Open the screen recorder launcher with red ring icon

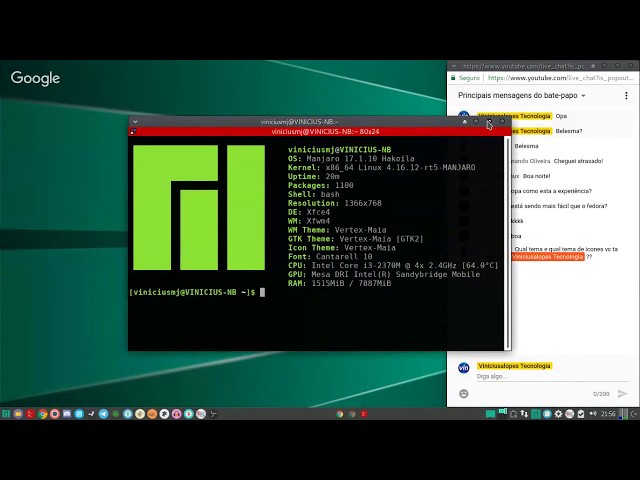tap(55, 414)
